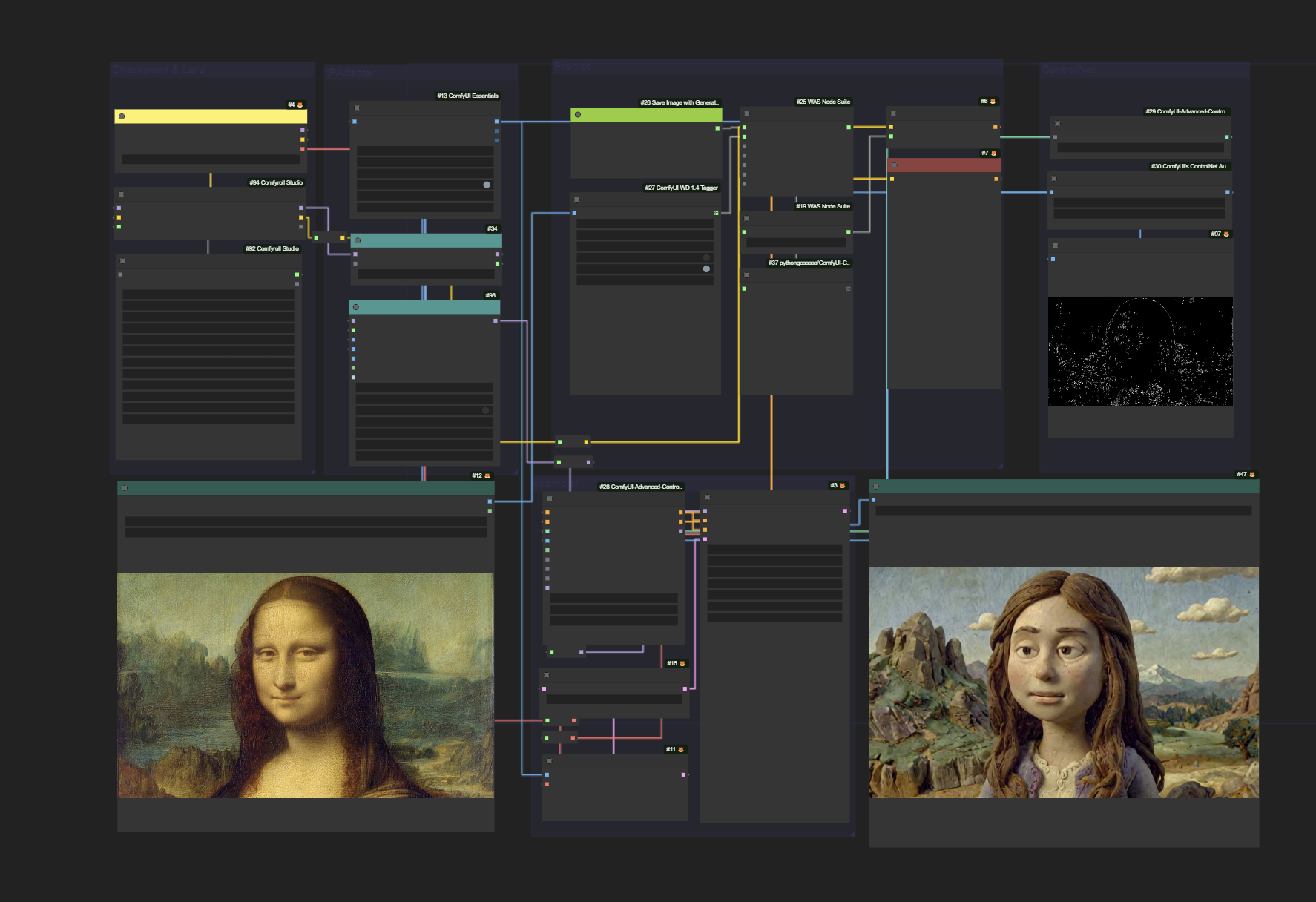Click the fox badge icon on node #15
1316x902 pixels.
pos(682,664)
